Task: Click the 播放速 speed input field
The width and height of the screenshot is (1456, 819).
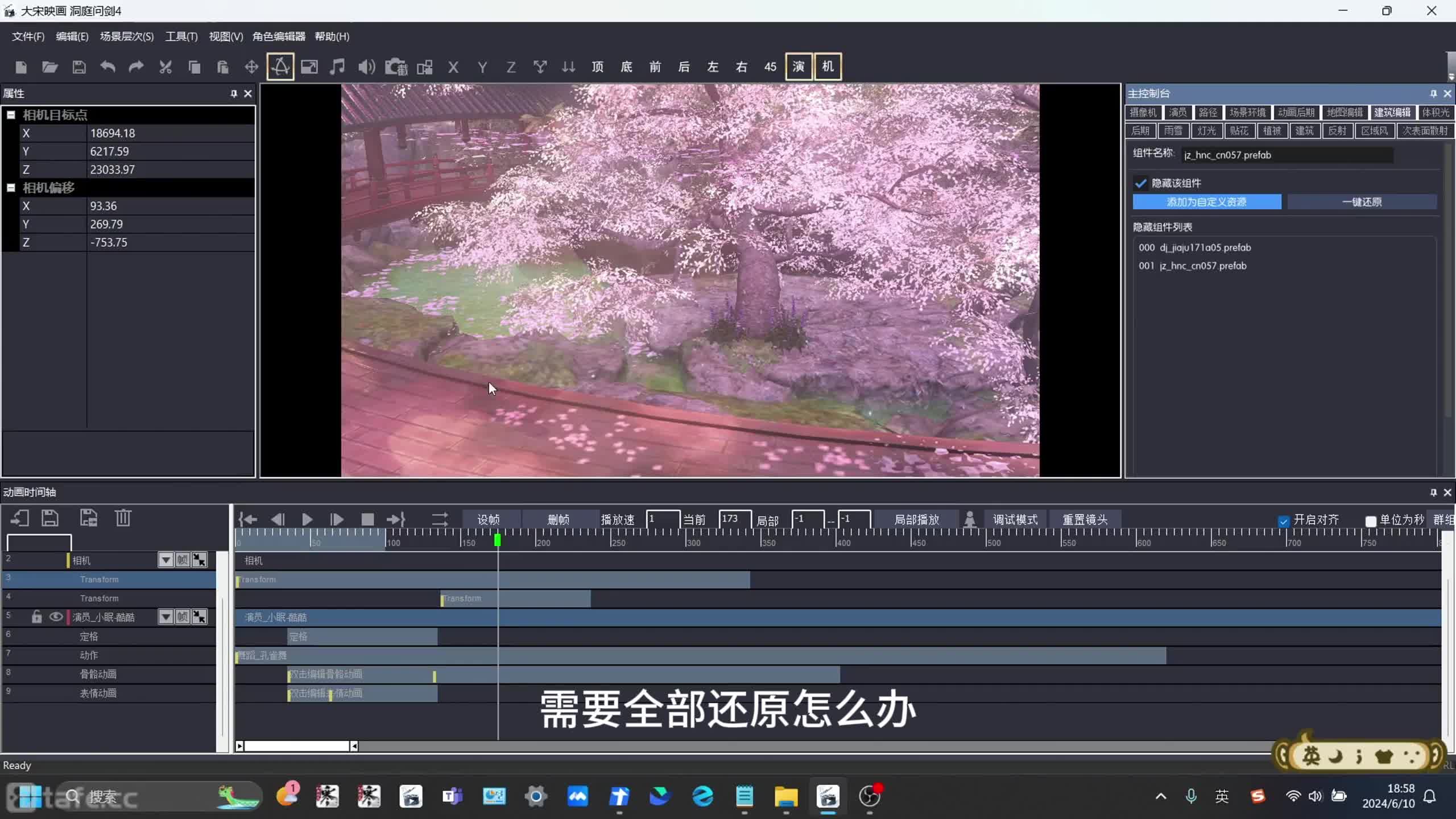Action: click(663, 520)
